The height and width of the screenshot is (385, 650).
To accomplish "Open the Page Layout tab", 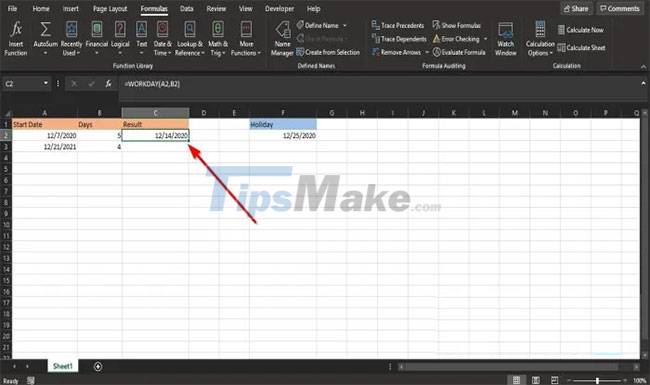I will 110,8.
